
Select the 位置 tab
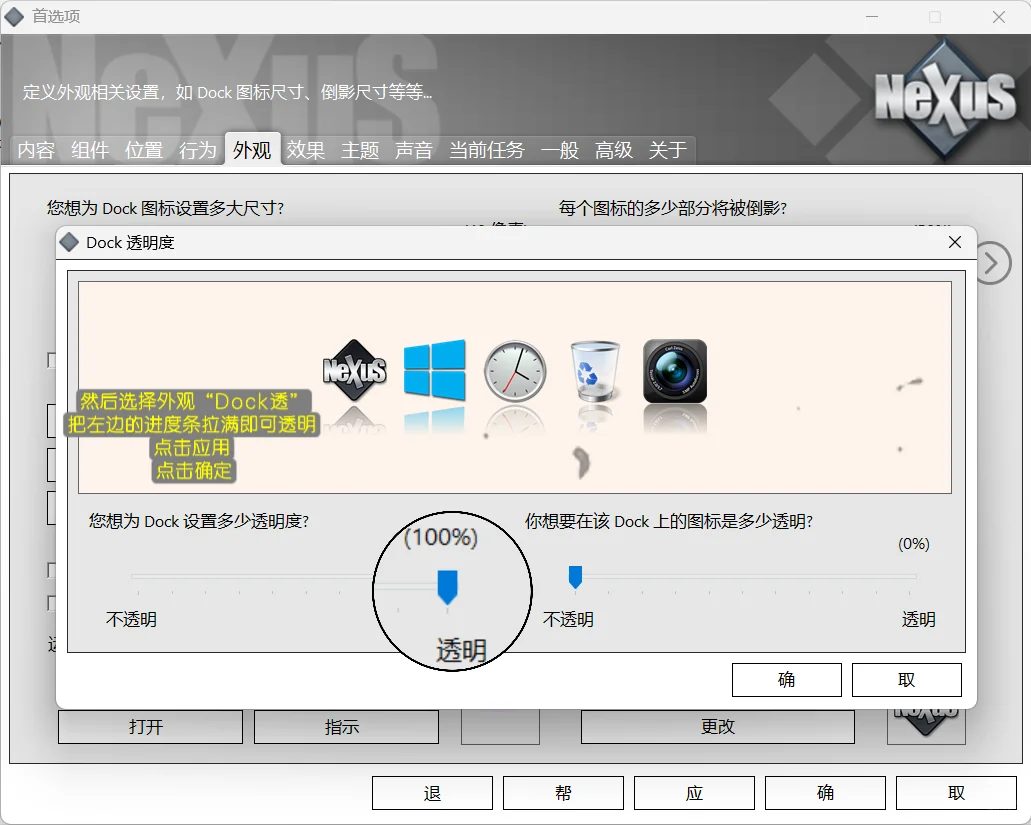click(143, 150)
